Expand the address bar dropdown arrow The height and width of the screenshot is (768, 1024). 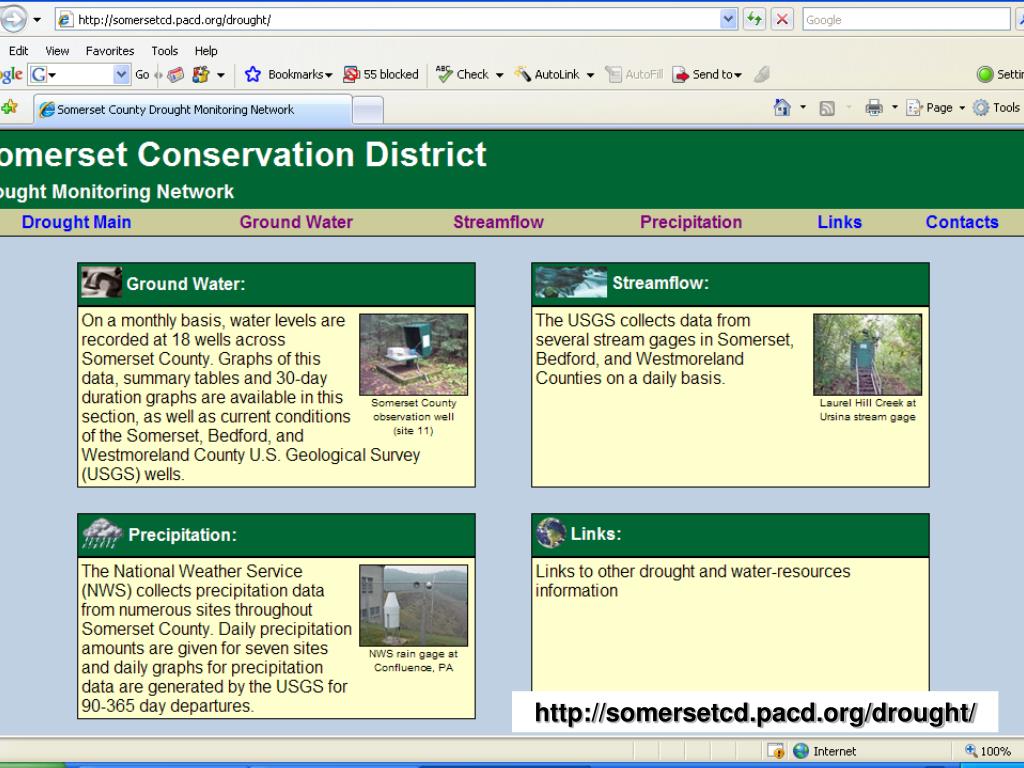click(x=728, y=20)
